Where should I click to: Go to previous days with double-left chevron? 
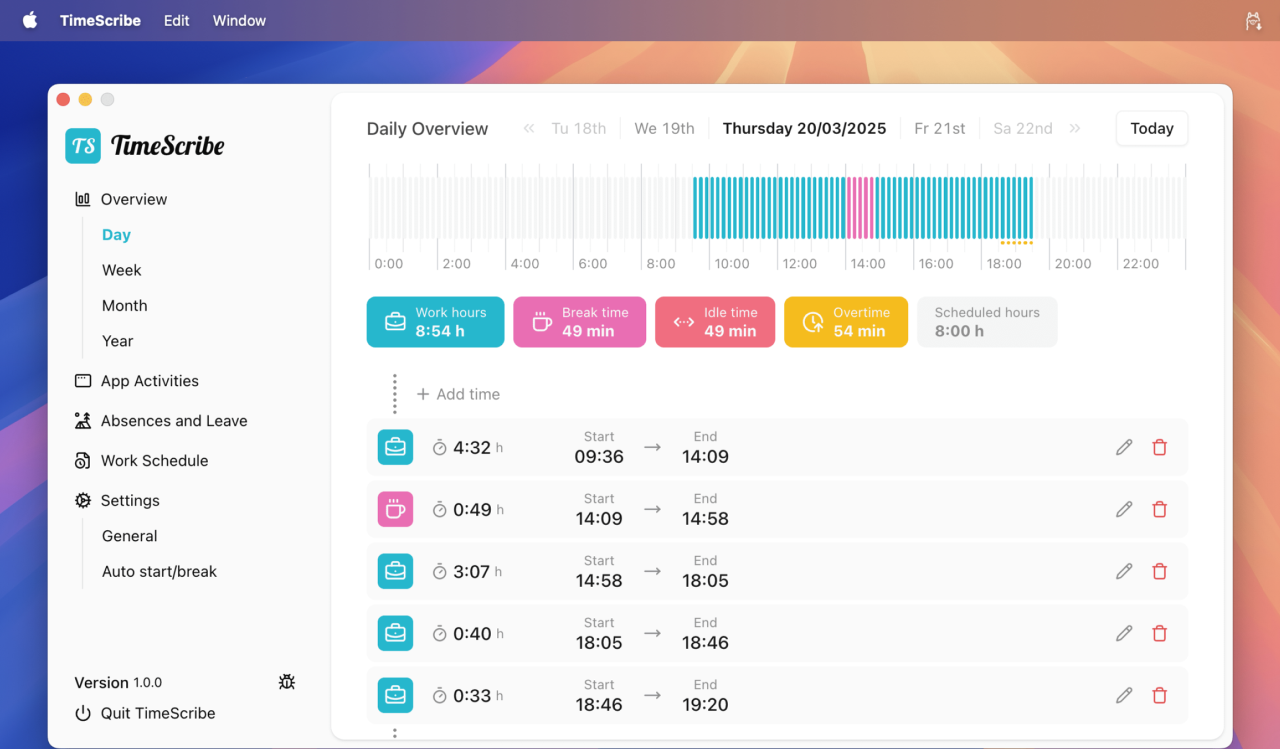(529, 128)
